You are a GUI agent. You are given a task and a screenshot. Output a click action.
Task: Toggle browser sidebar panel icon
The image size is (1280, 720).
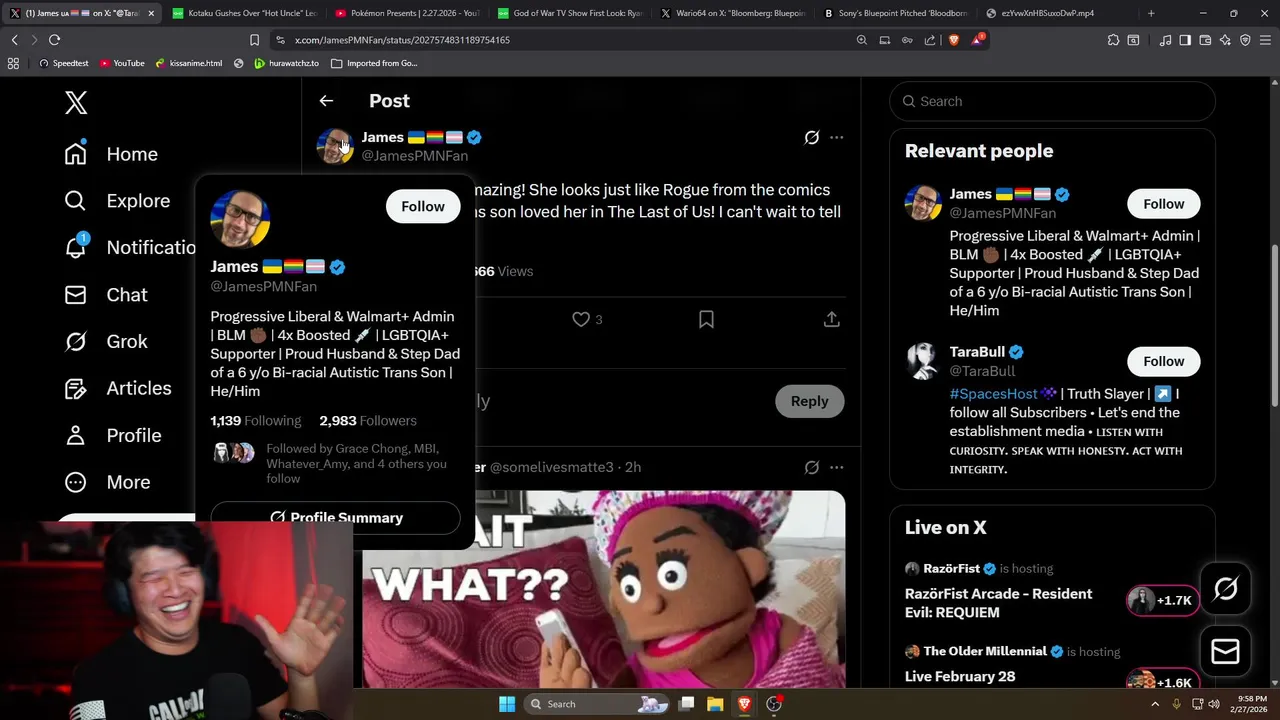[x=1185, y=40]
